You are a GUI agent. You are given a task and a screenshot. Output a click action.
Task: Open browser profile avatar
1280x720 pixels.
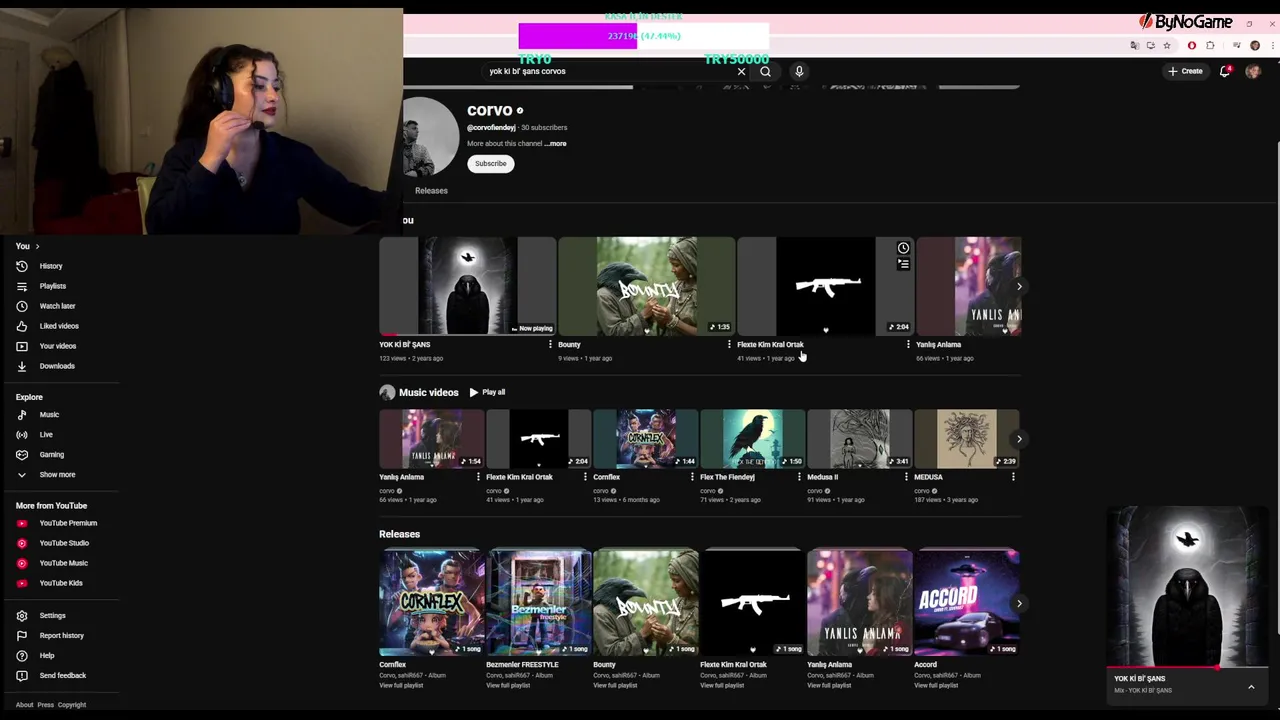(1255, 45)
